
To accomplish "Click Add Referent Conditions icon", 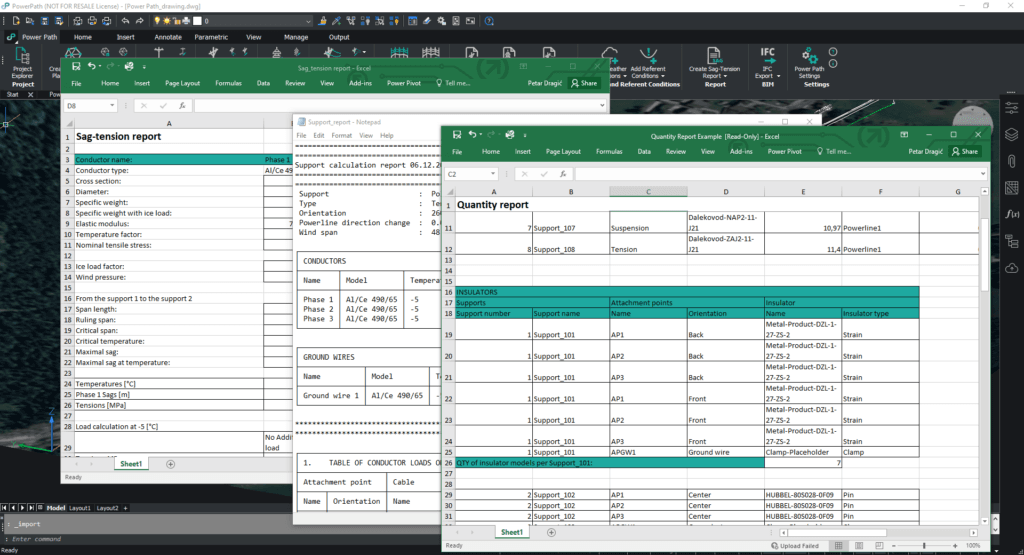I will (x=648, y=56).
